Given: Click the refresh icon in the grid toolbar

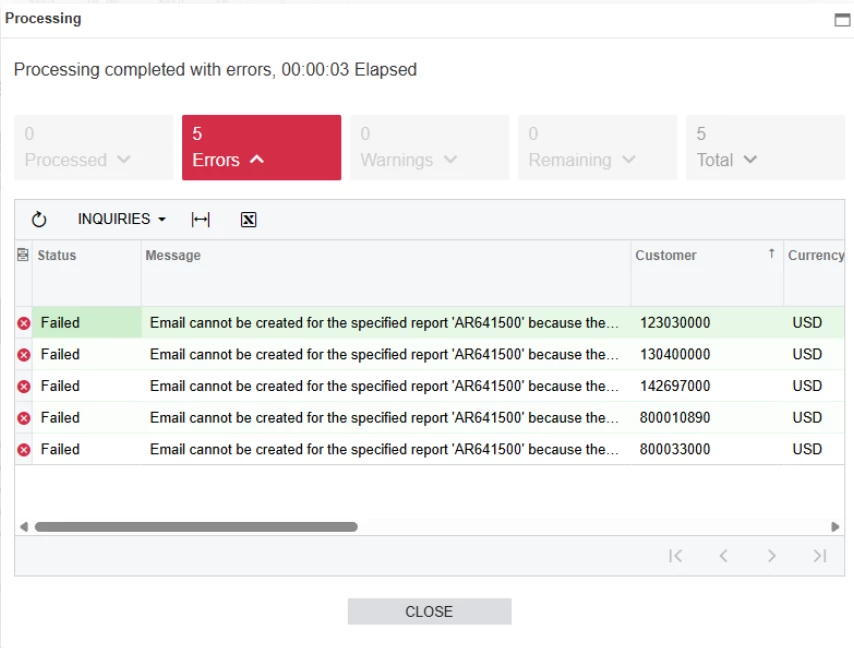Looking at the screenshot, I should [39, 219].
